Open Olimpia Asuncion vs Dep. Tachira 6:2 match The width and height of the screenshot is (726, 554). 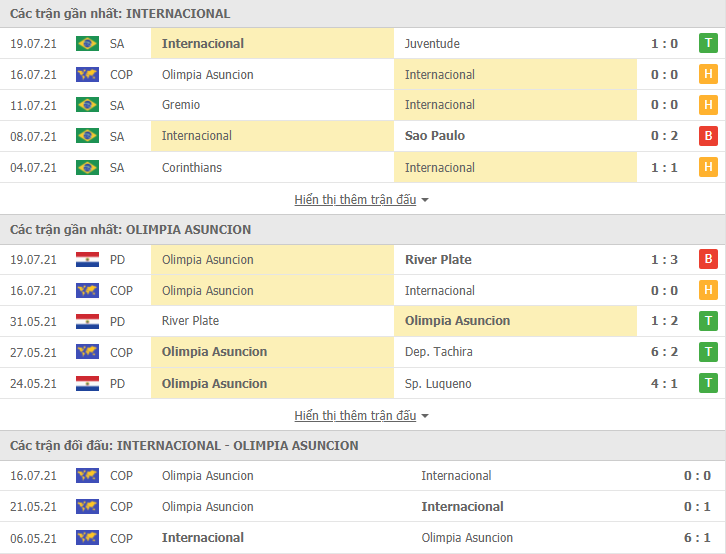coord(363,352)
